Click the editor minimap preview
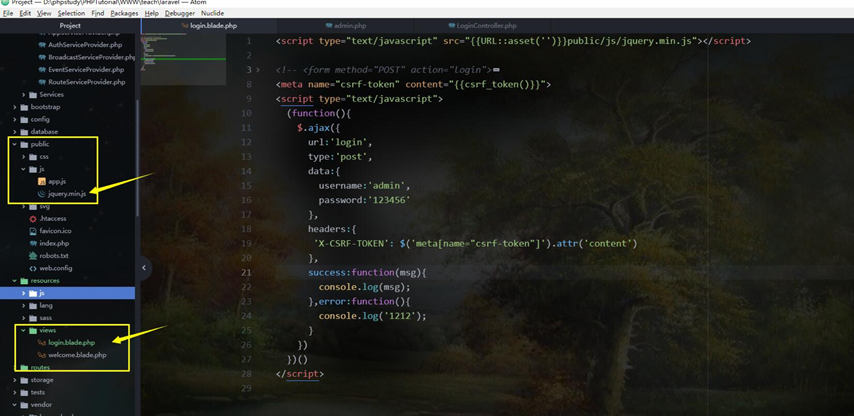The width and height of the screenshot is (854, 416). [184, 59]
